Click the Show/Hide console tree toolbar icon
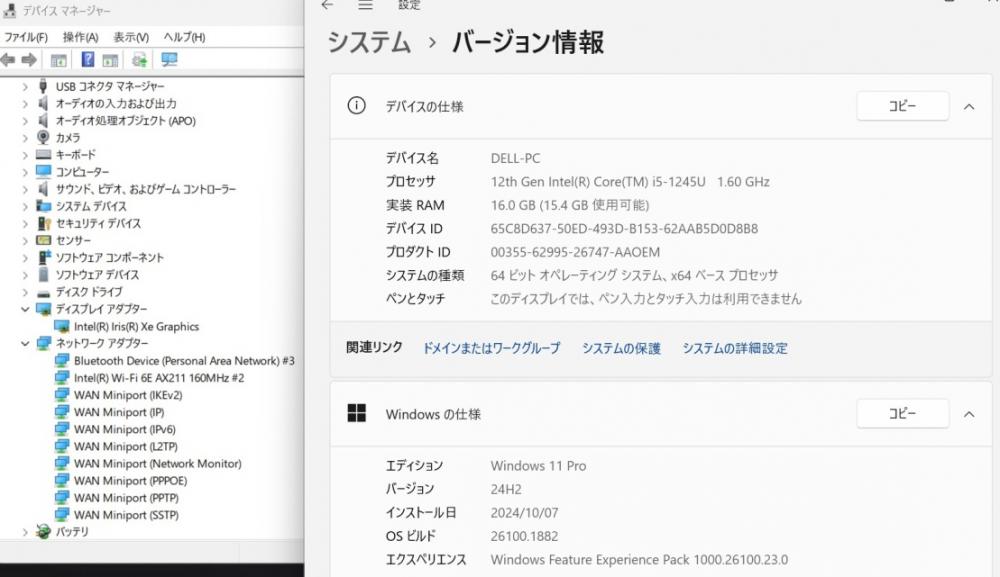The height and width of the screenshot is (577, 1000). pos(59,61)
